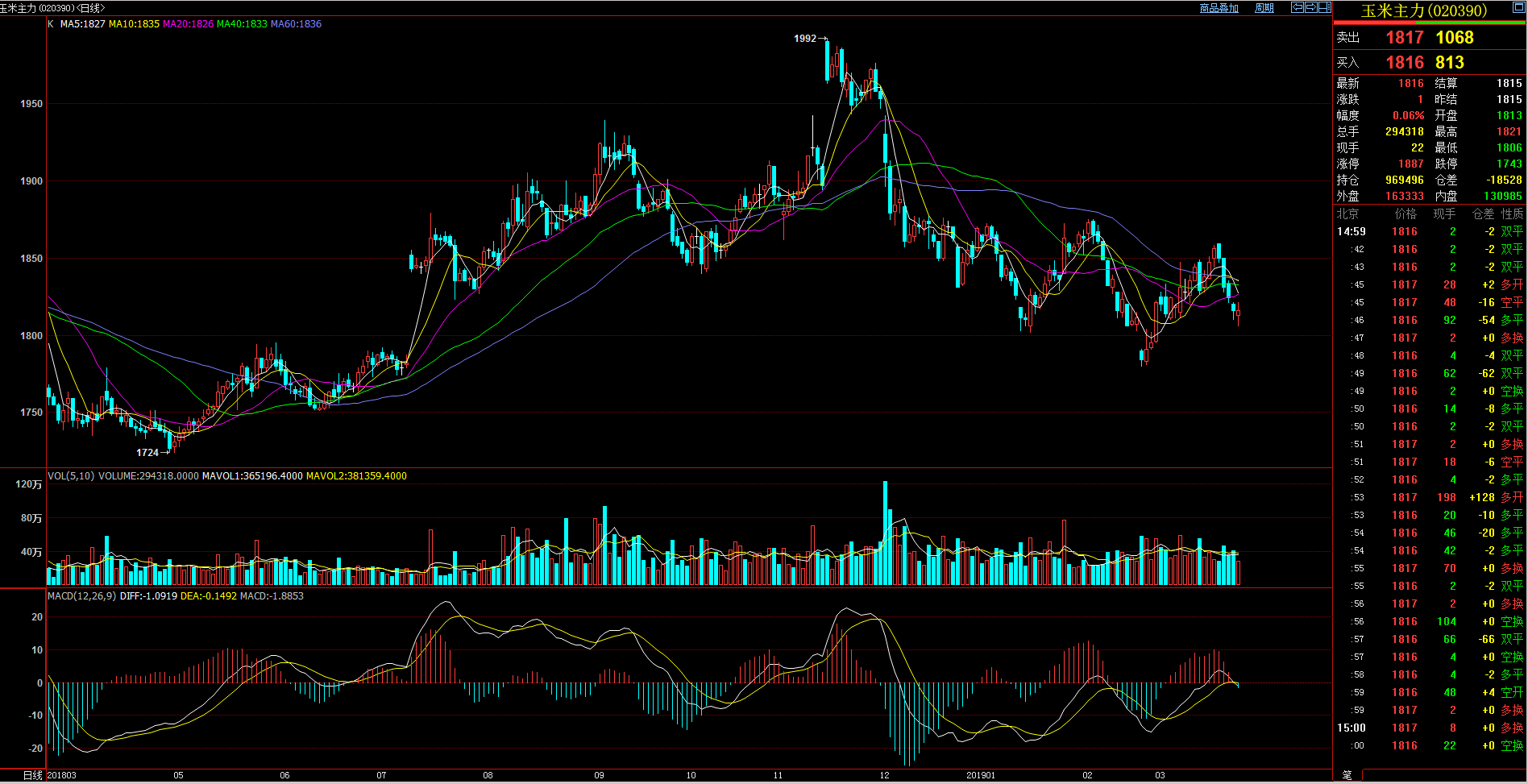Screen dimensions: 1528x784
Task: Click the 卖出 sell price 1817
Action: point(1404,38)
